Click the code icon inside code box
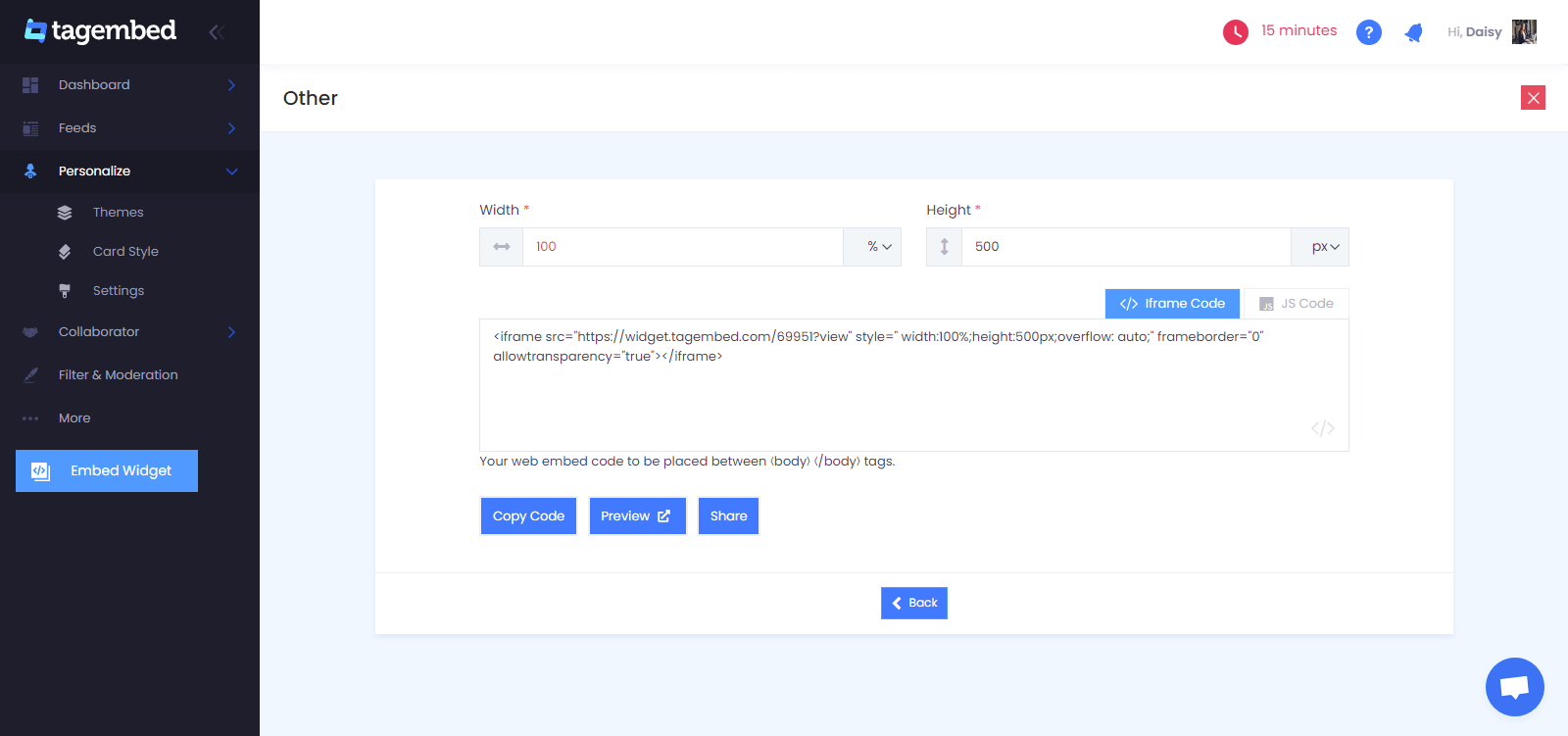This screenshot has width=1568, height=736. (x=1323, y=428)
